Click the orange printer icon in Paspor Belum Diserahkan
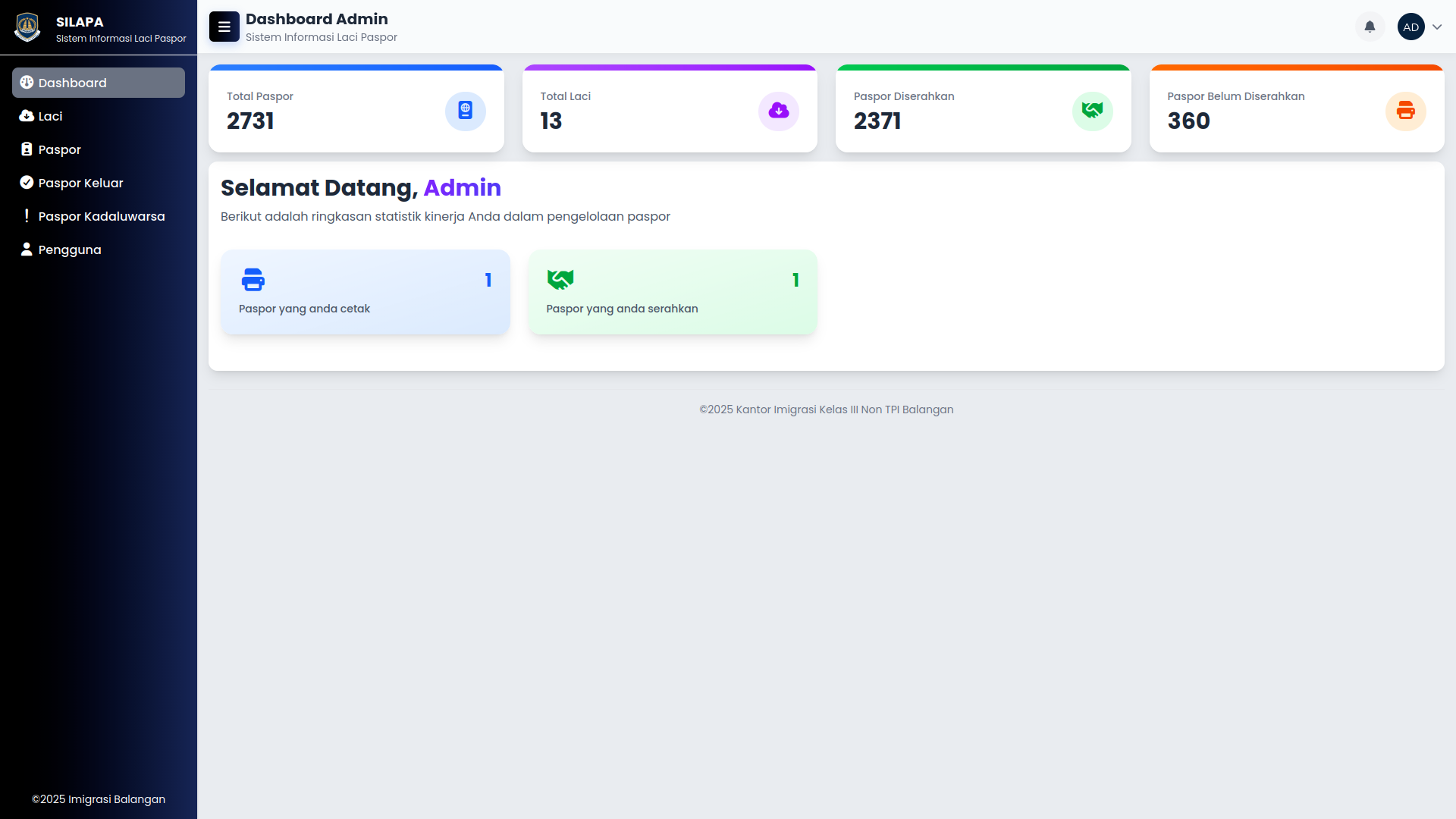Screen dimensions: 1456x819 [x=1406, y=111]
